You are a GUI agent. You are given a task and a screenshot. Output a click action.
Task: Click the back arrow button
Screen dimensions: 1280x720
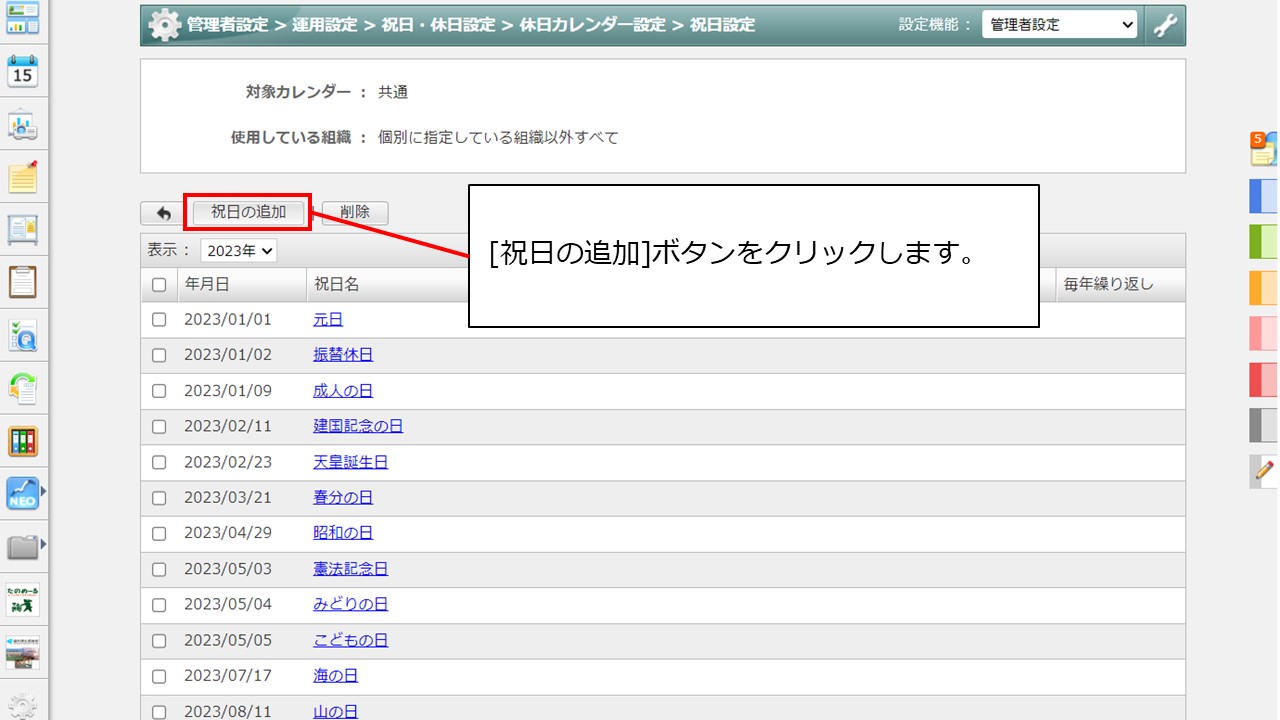tap(163, 213)
